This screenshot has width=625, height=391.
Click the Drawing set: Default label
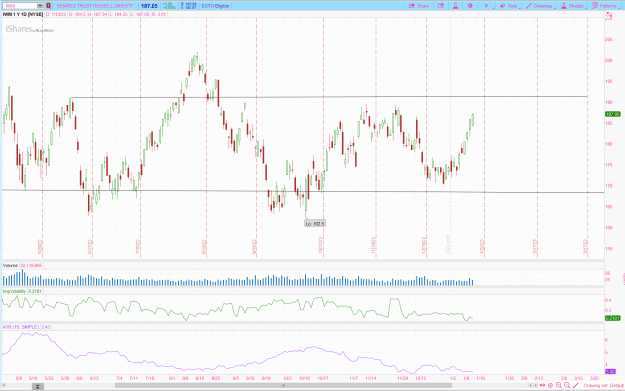coord(603,385)
